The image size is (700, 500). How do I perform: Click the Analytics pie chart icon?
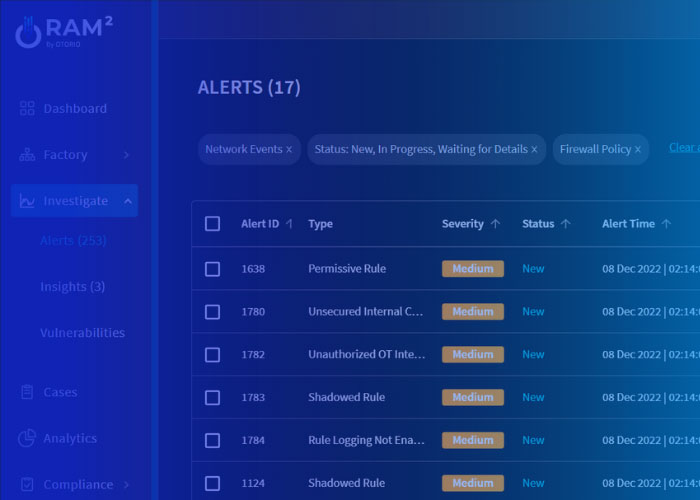click(27, 438)
